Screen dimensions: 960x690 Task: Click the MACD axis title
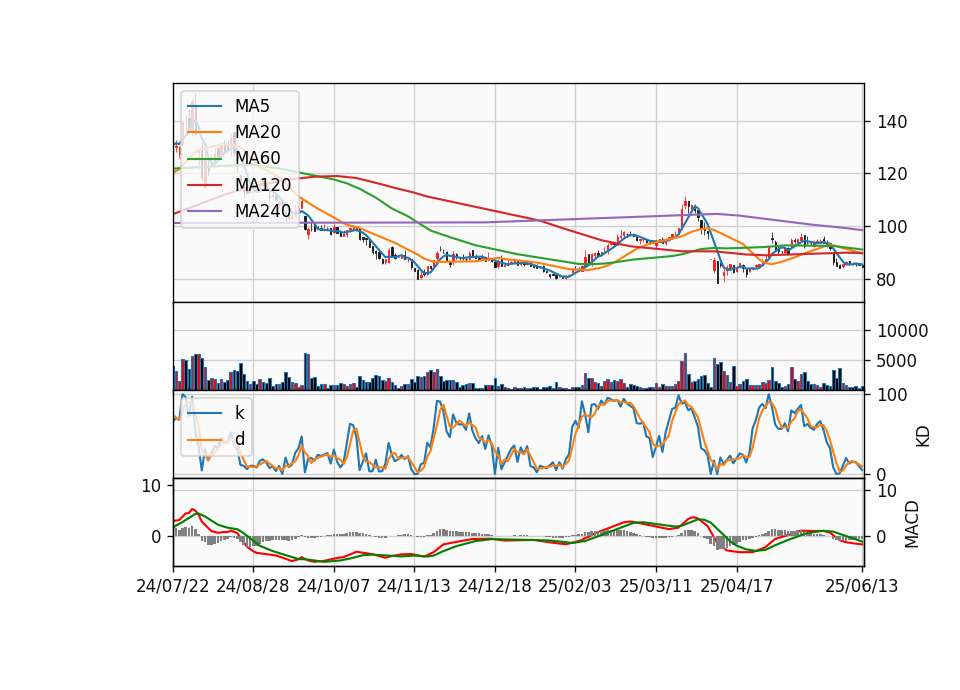(912, 524)
